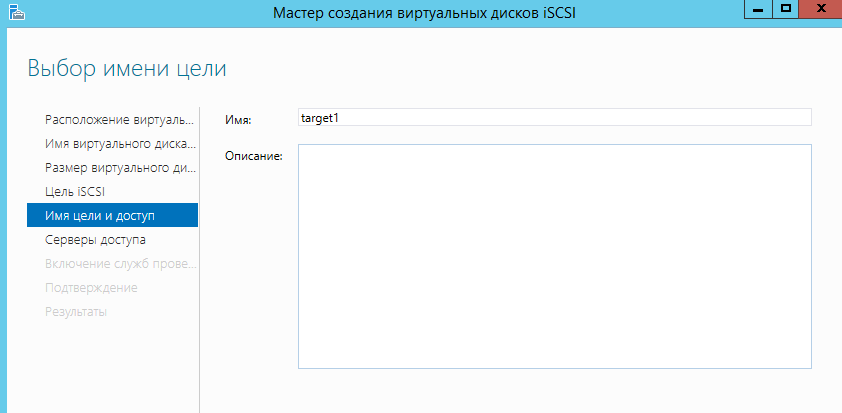842x413 pixels.
Task: Click the 'Выбор имени цели' page heading
Action: (x=127, y=69)
